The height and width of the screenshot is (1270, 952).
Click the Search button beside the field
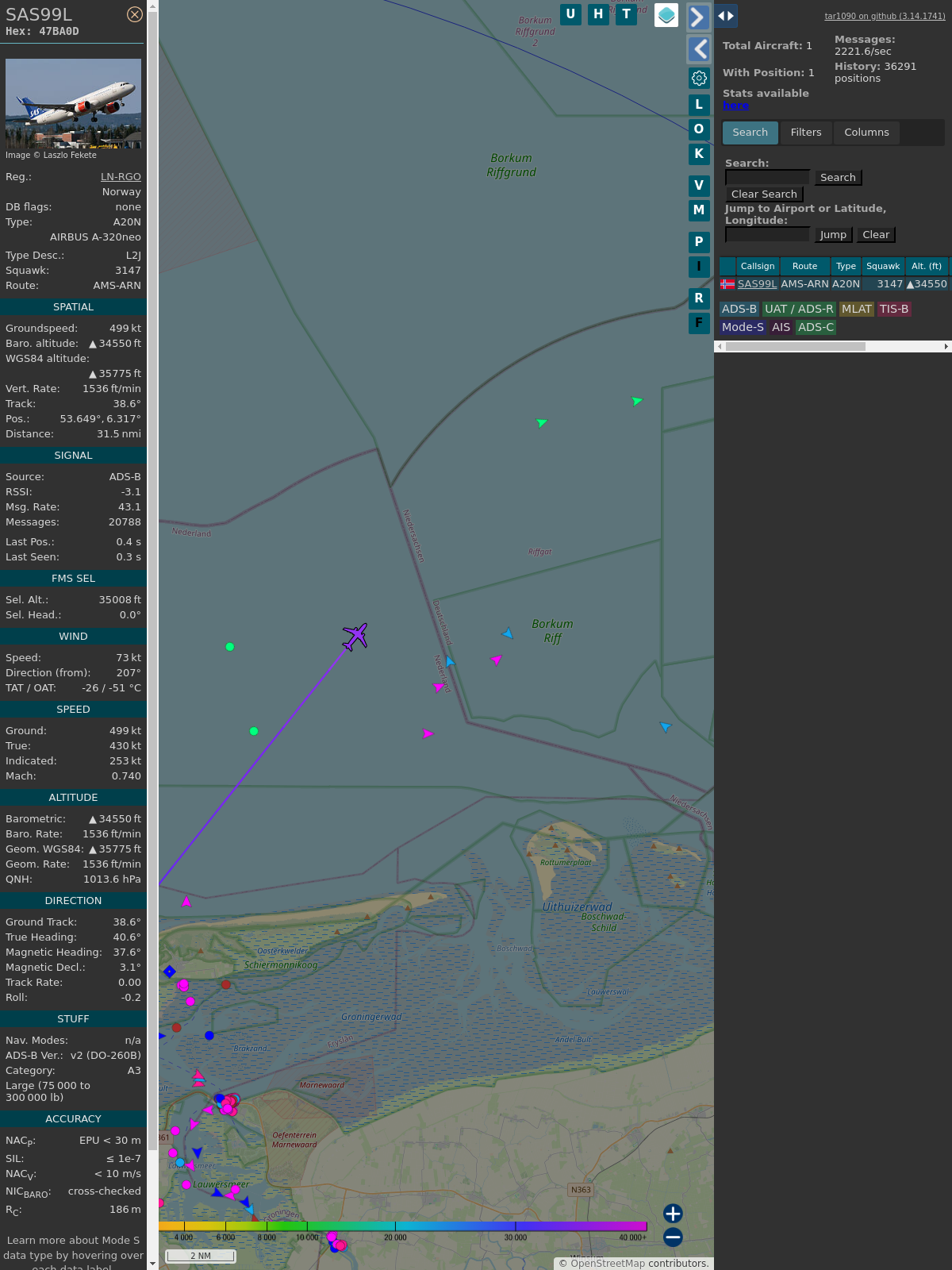point(838,178)
